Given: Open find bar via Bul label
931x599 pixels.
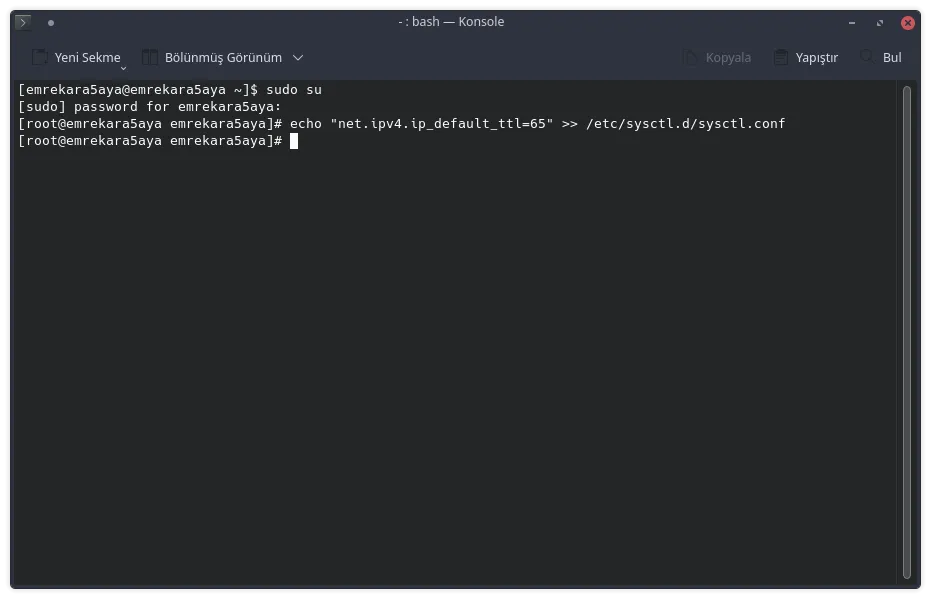Looking at the screenshot, I should pyautogui.click(x=892, y=58).
